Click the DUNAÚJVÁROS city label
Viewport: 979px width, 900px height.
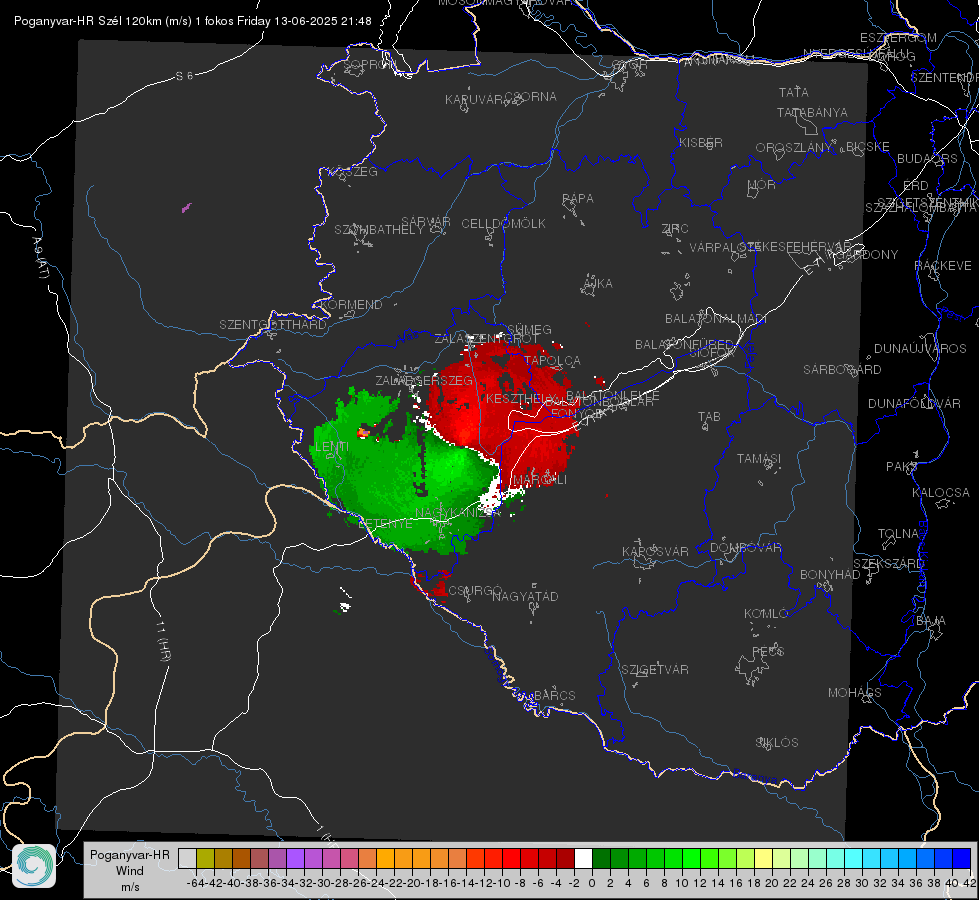coord(920,349)
